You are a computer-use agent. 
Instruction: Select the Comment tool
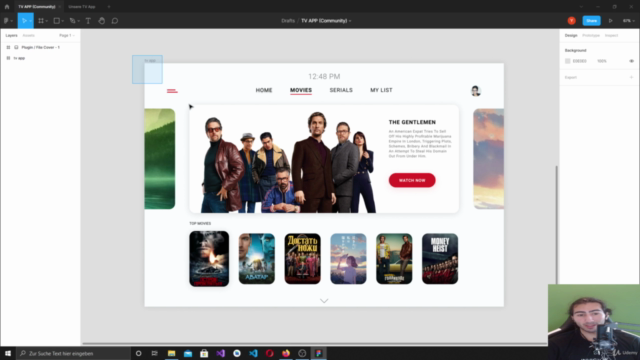[115, 21]
